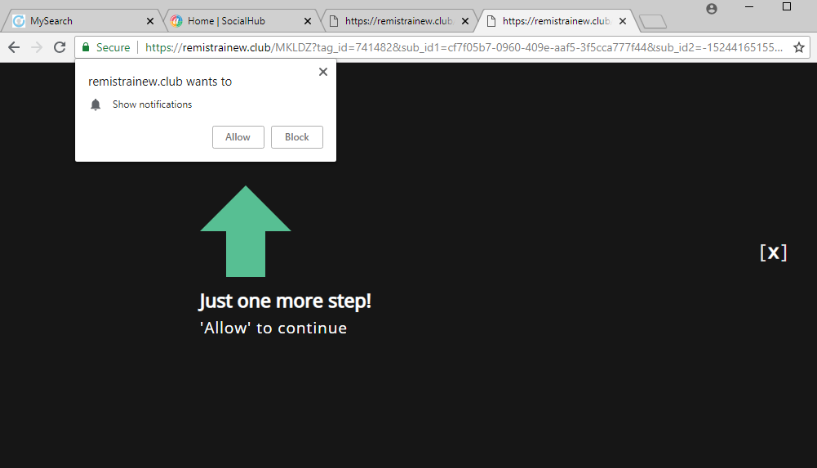Click the [x] close on the page
The image size is (817, 468).
pos(773,253)
